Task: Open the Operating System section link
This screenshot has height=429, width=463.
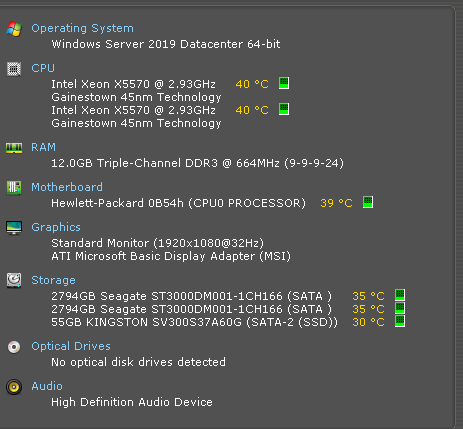Action: coord(82,28)
